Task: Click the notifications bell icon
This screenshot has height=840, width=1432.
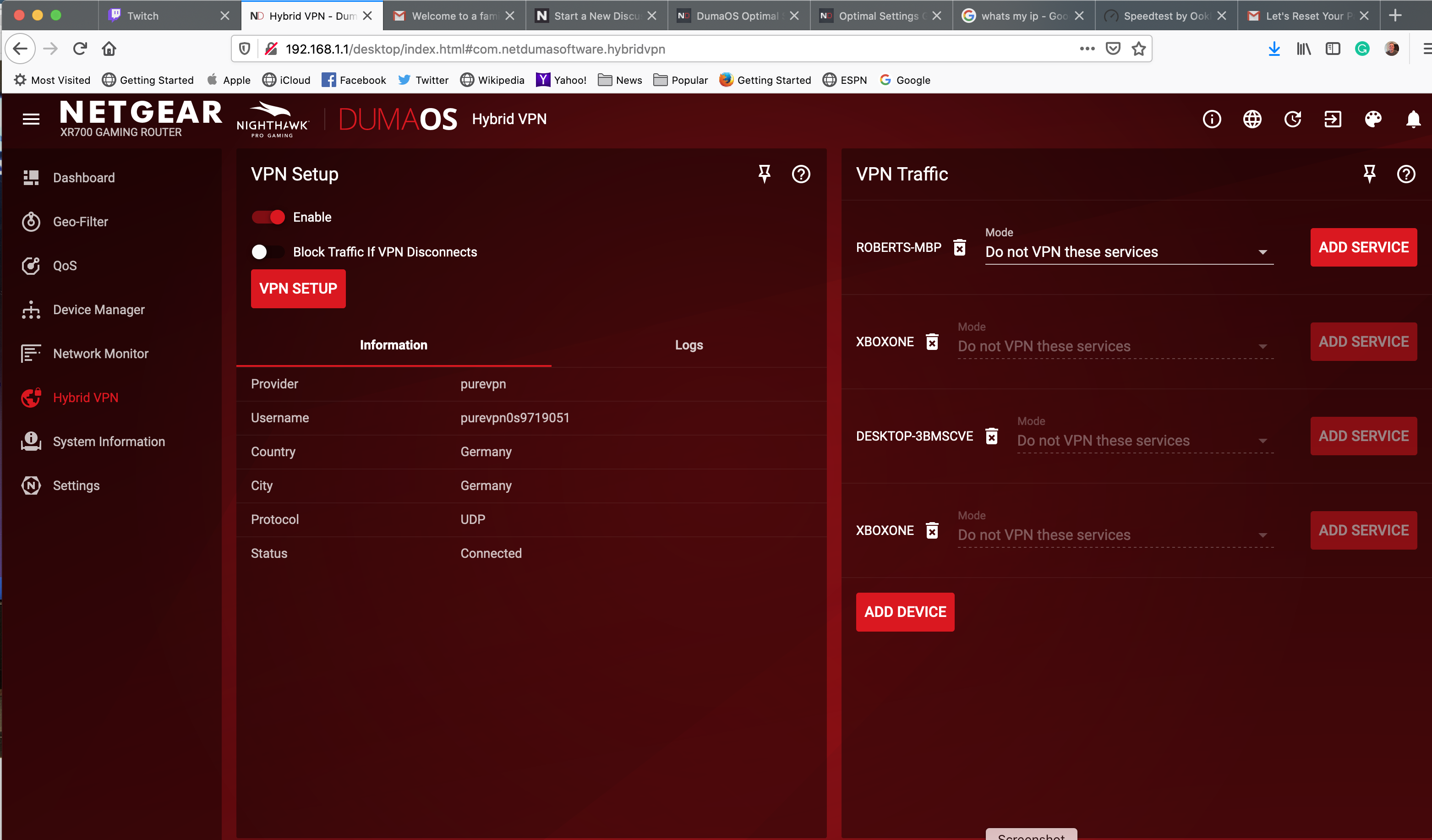Action: (x=1413, y=119)
